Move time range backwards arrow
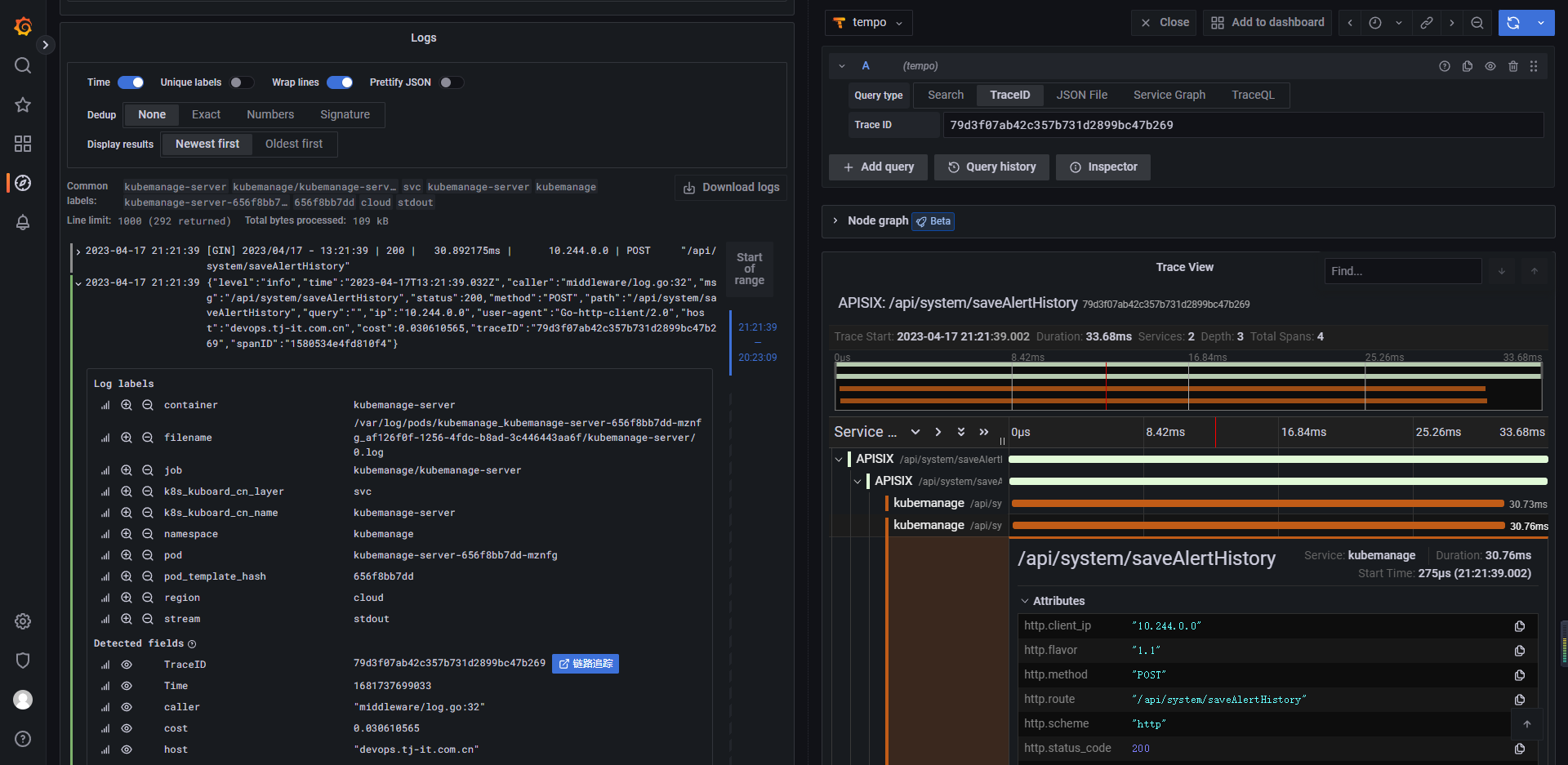 [x=1350, y=23]
